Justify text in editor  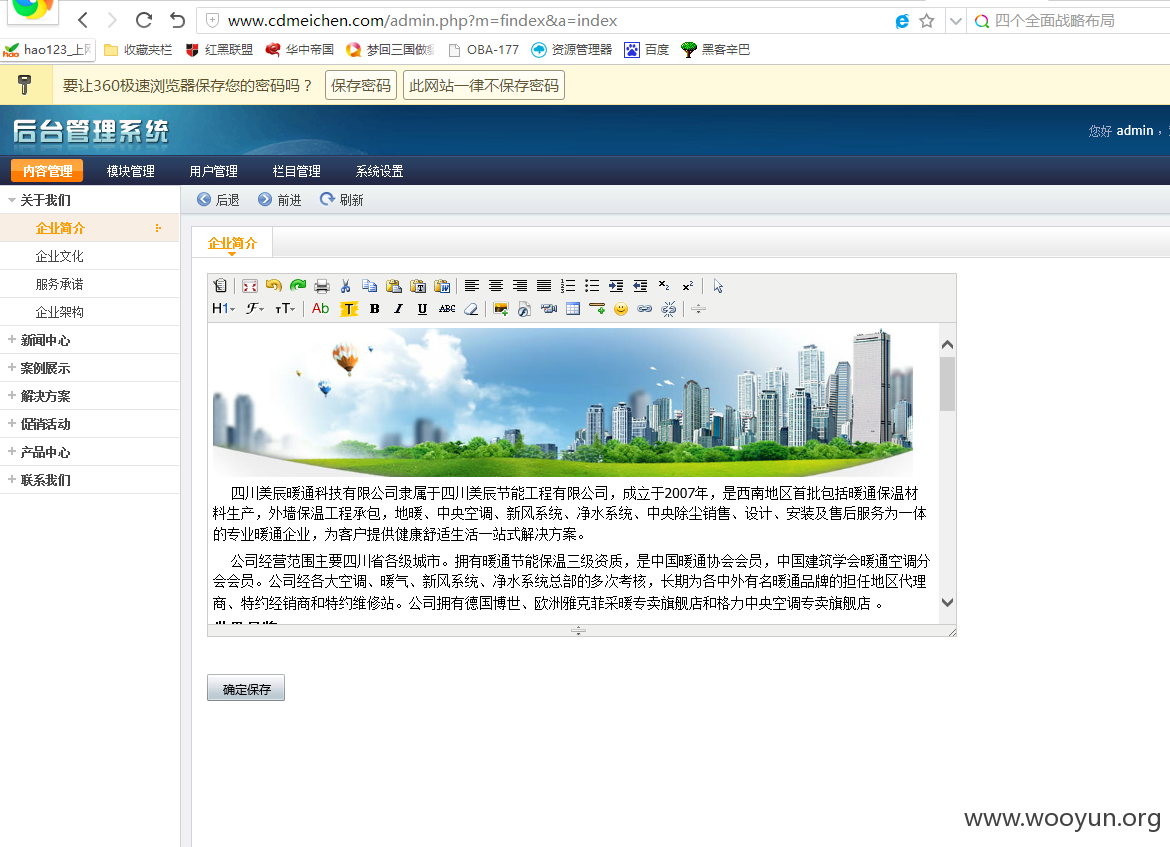coord(544,286)
